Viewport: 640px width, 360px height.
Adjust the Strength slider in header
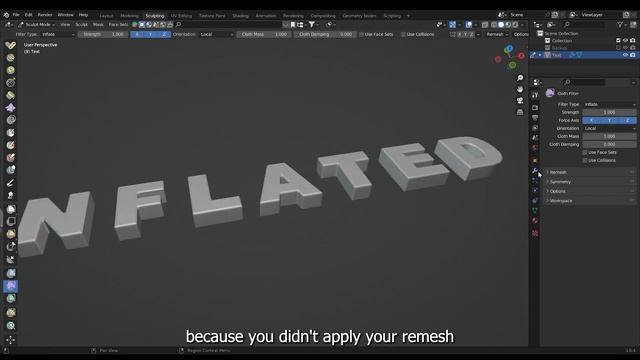point(103,34)
